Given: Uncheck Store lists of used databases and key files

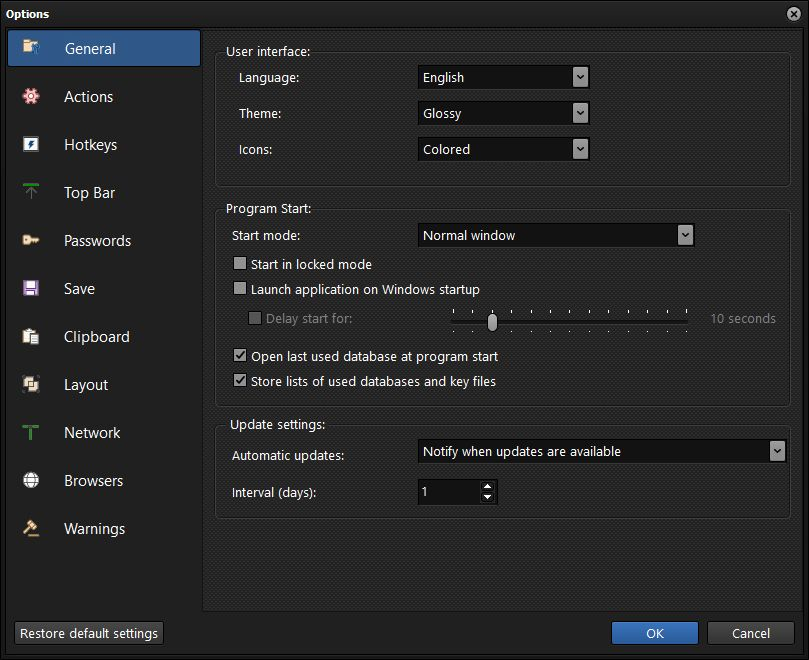Looking at the screenshot, I should point(240,380).
